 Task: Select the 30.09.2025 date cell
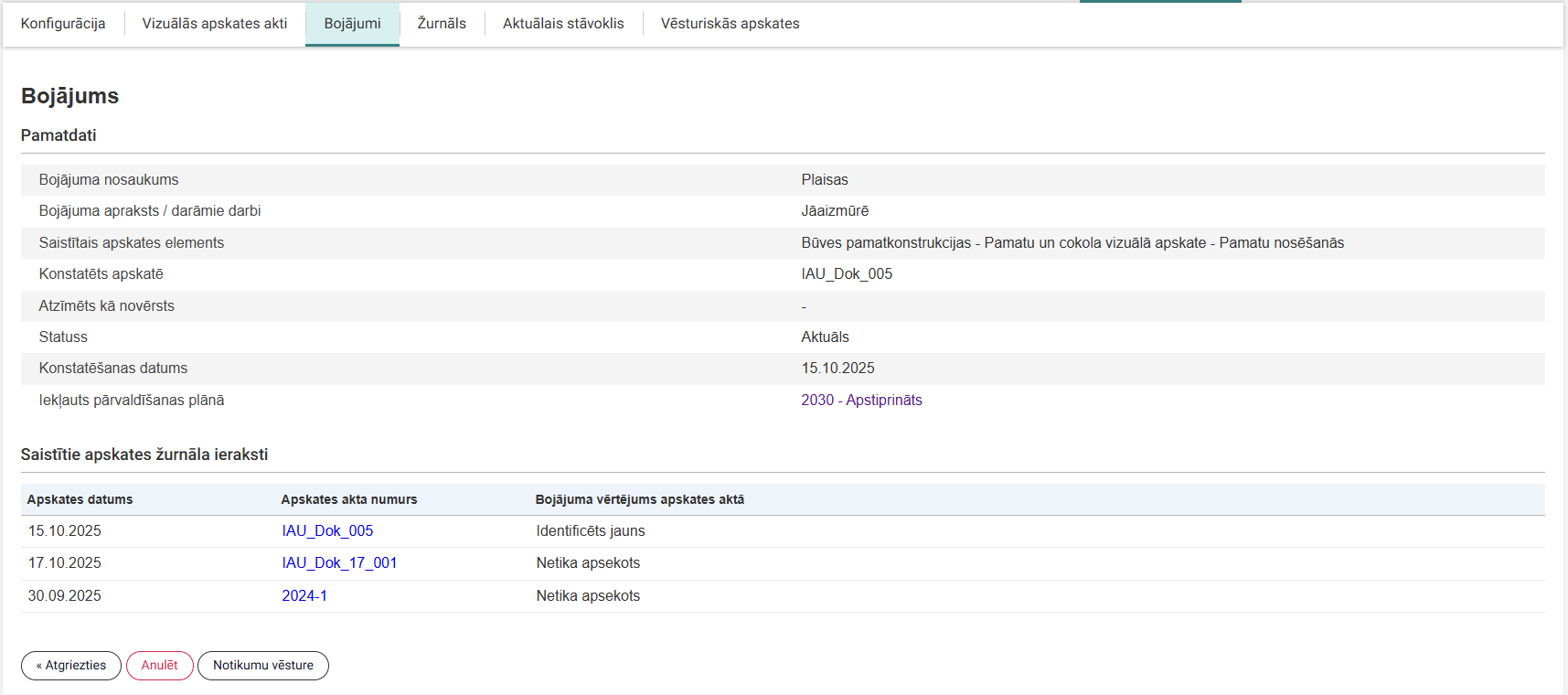pos(65,596)
